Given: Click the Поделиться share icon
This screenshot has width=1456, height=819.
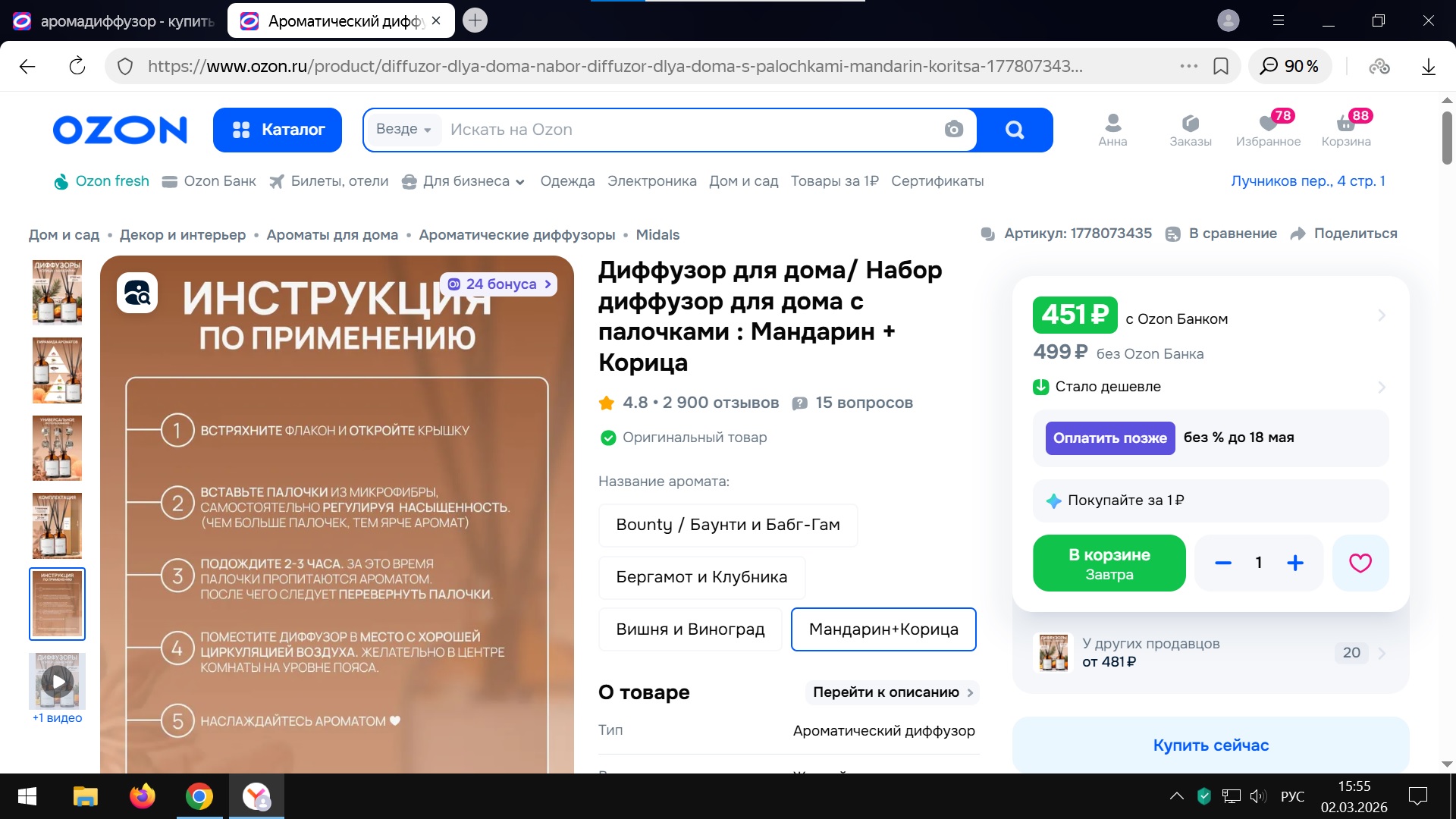Looking at the screenshot, I should (x=1298, y=234).
